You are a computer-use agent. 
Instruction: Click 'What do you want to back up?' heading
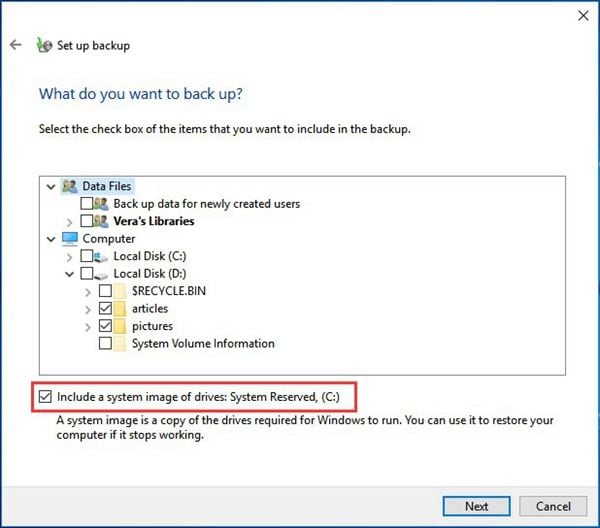(141, 94)
